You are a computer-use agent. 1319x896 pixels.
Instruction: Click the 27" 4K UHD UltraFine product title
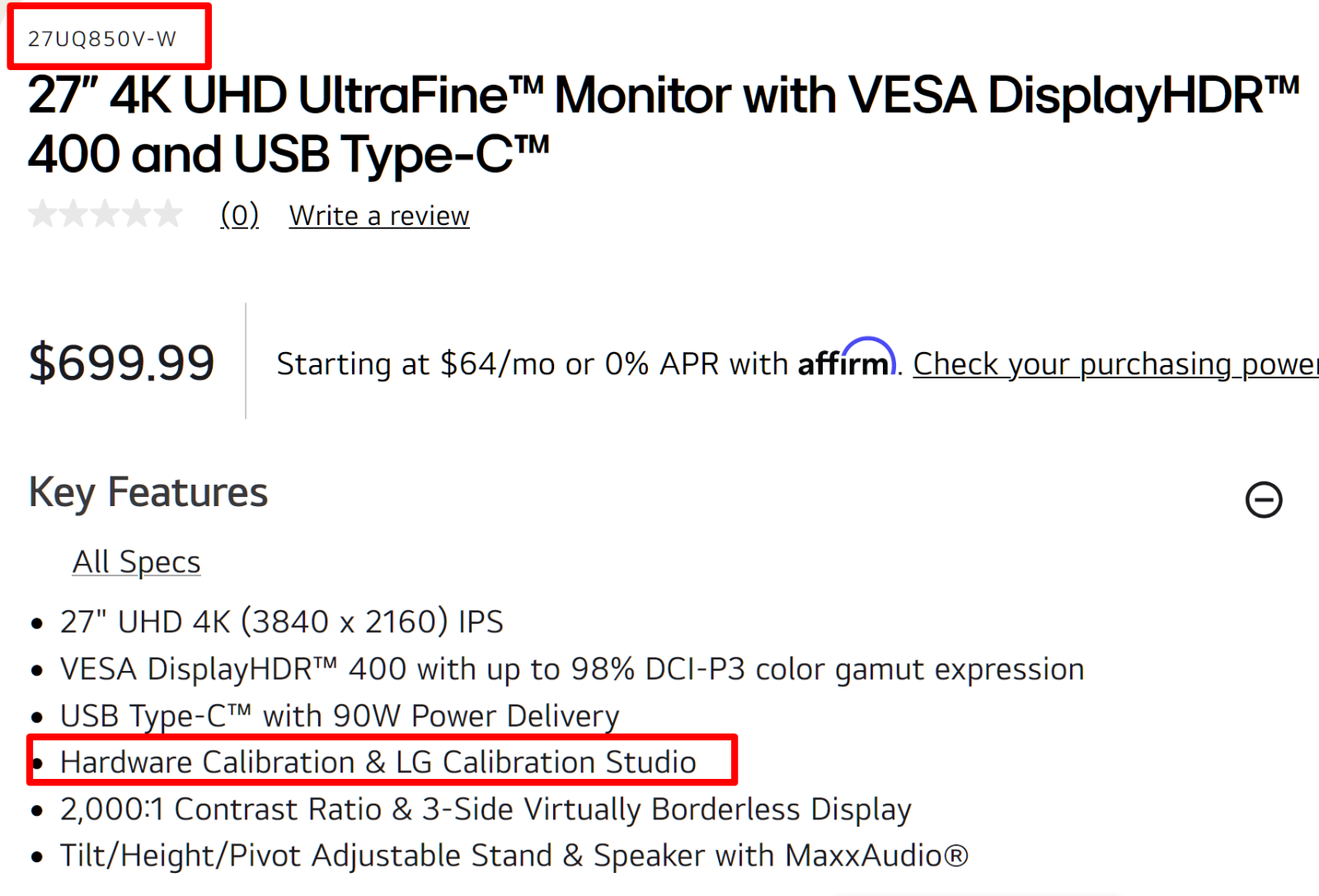664,124
